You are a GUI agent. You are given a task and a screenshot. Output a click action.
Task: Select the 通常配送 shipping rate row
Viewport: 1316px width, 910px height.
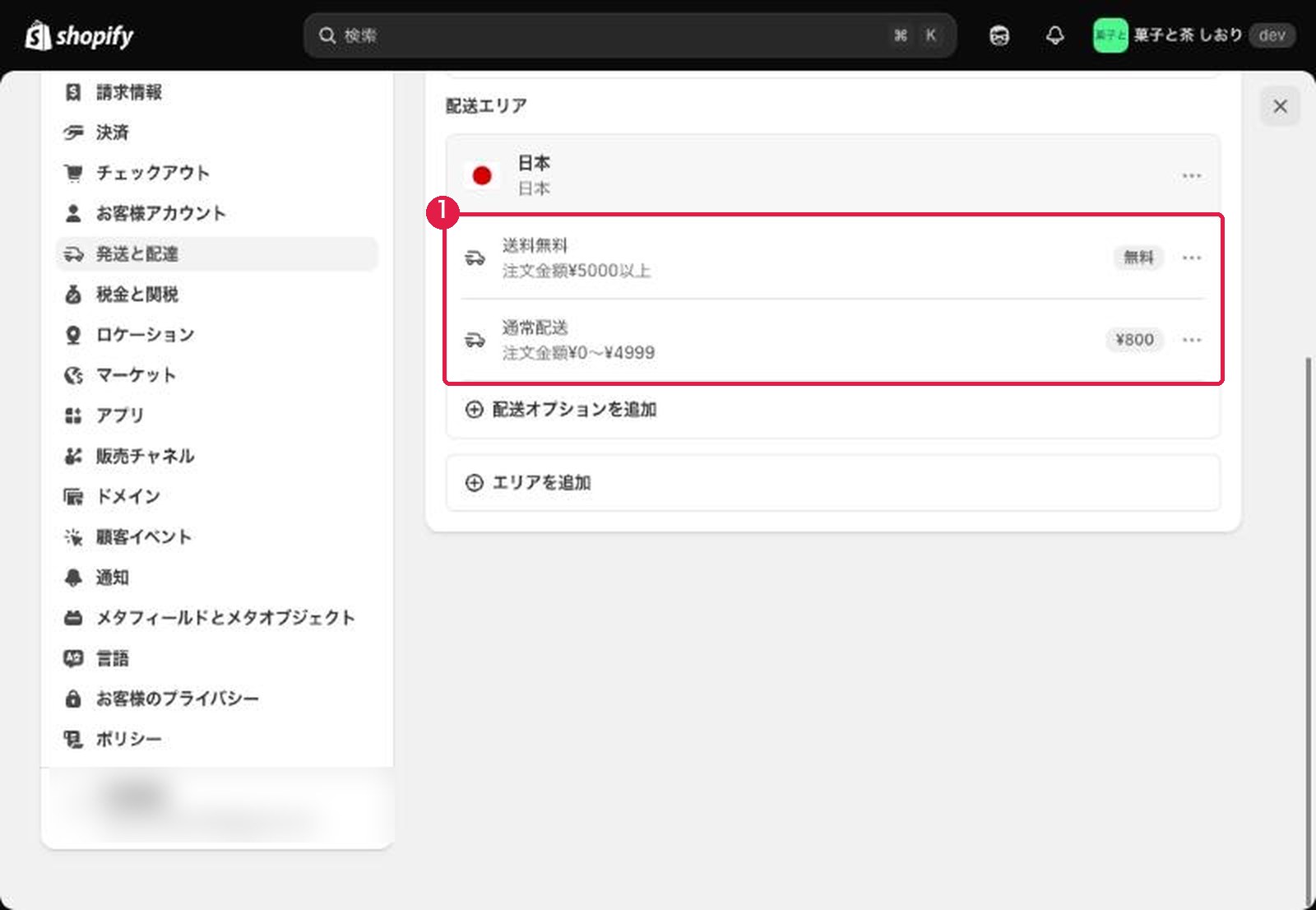click(832, 340)
